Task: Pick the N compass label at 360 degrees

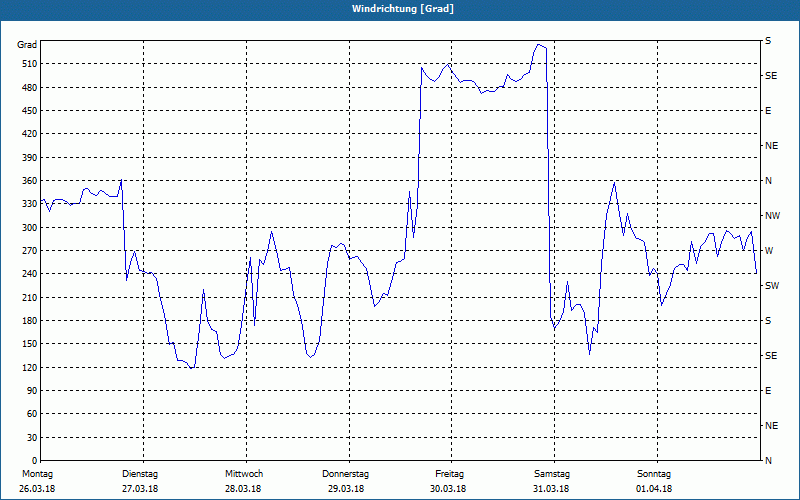Action: 769,181
